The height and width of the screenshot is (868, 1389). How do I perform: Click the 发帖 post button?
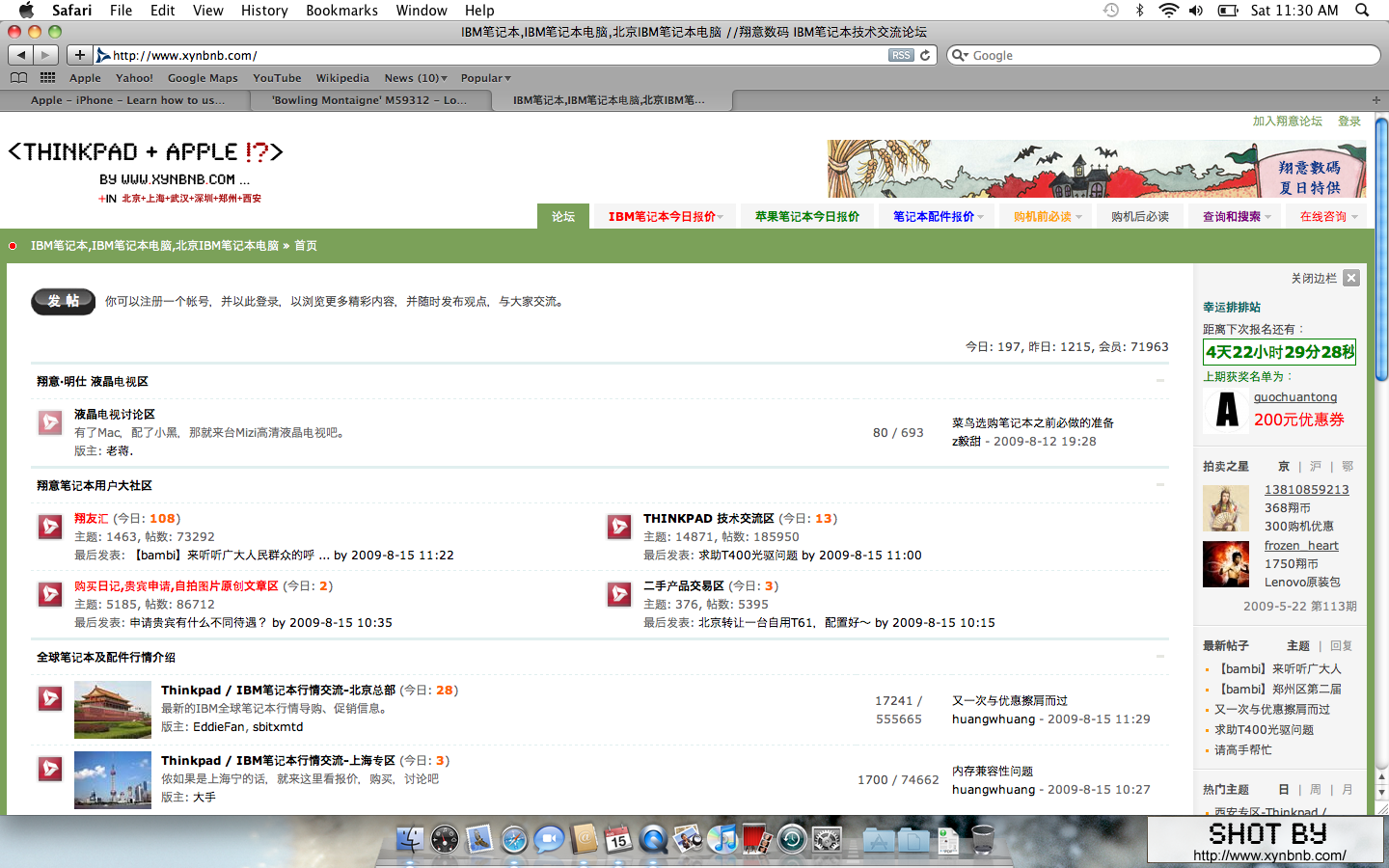[x=64, y=301]
